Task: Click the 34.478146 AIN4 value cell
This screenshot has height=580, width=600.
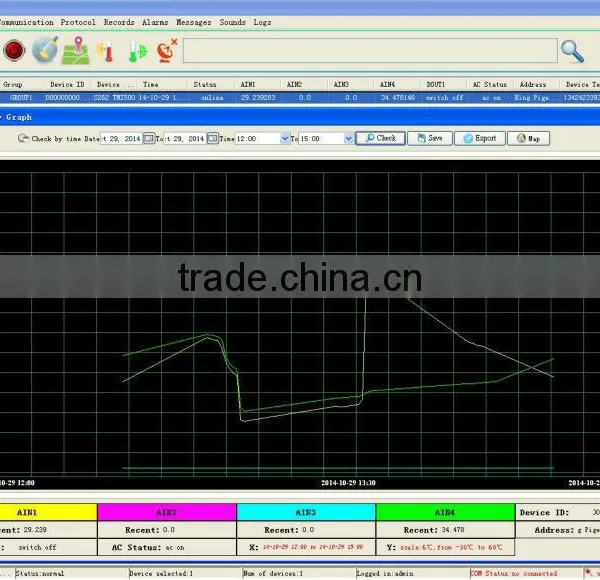Action: pos(398,98)
